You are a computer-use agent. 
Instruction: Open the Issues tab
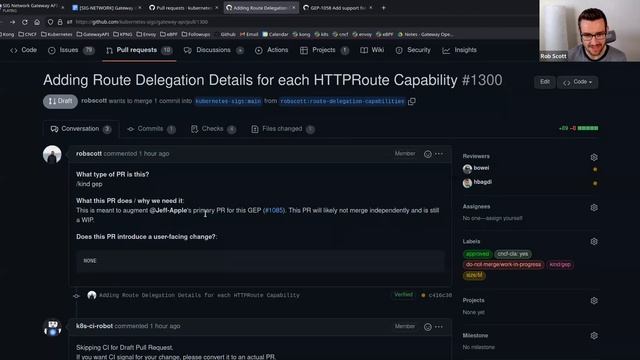tap(71, 50)
